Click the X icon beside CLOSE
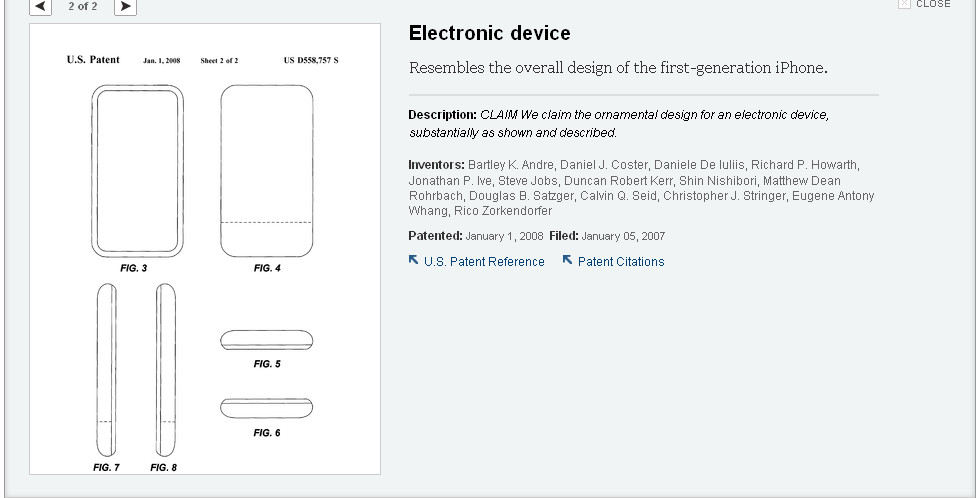The image size is (978, 498). tap(904, 4)
